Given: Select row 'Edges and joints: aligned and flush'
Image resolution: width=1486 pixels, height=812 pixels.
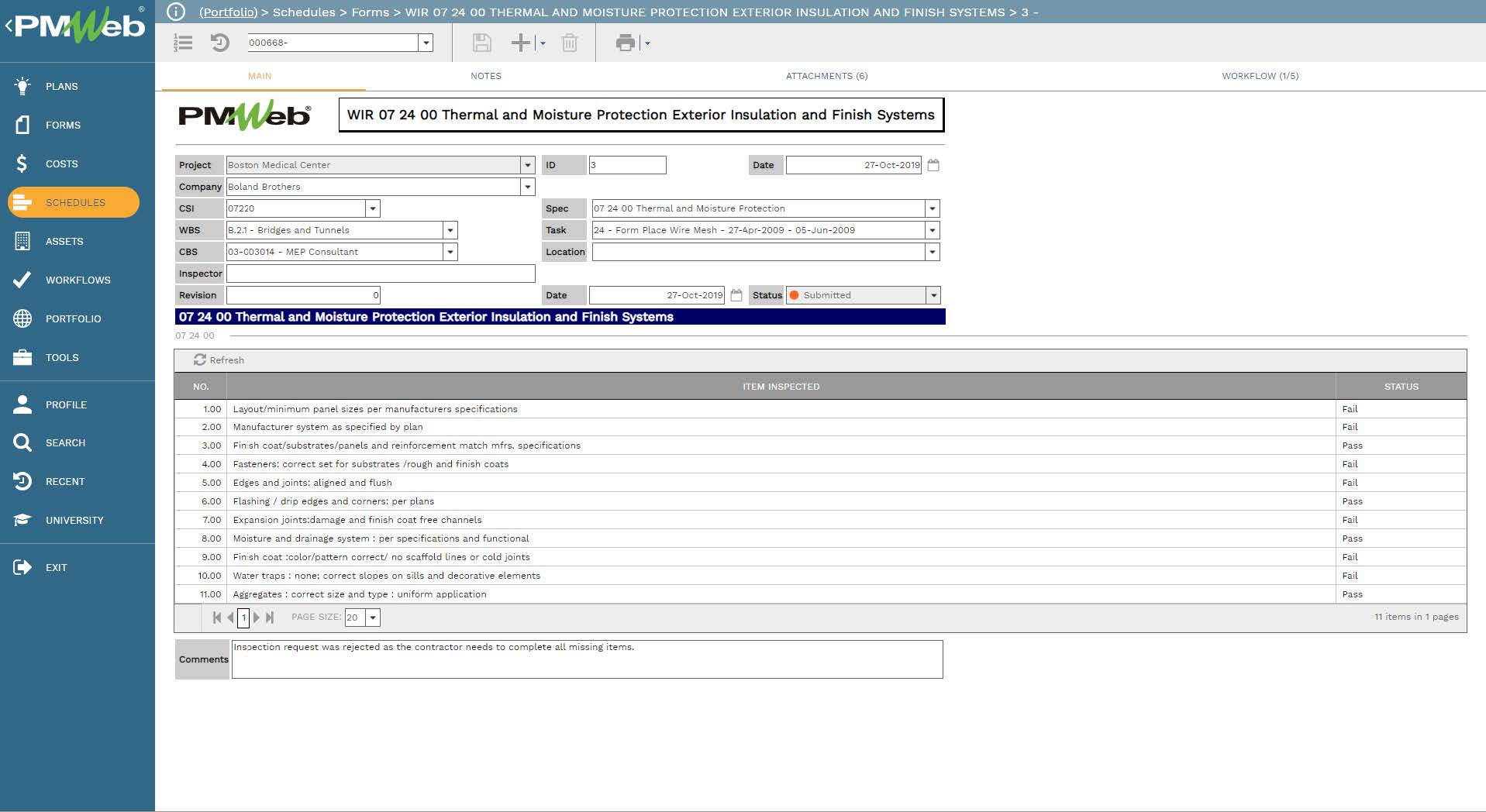Looking at the screenshot, I should (821, 483).
